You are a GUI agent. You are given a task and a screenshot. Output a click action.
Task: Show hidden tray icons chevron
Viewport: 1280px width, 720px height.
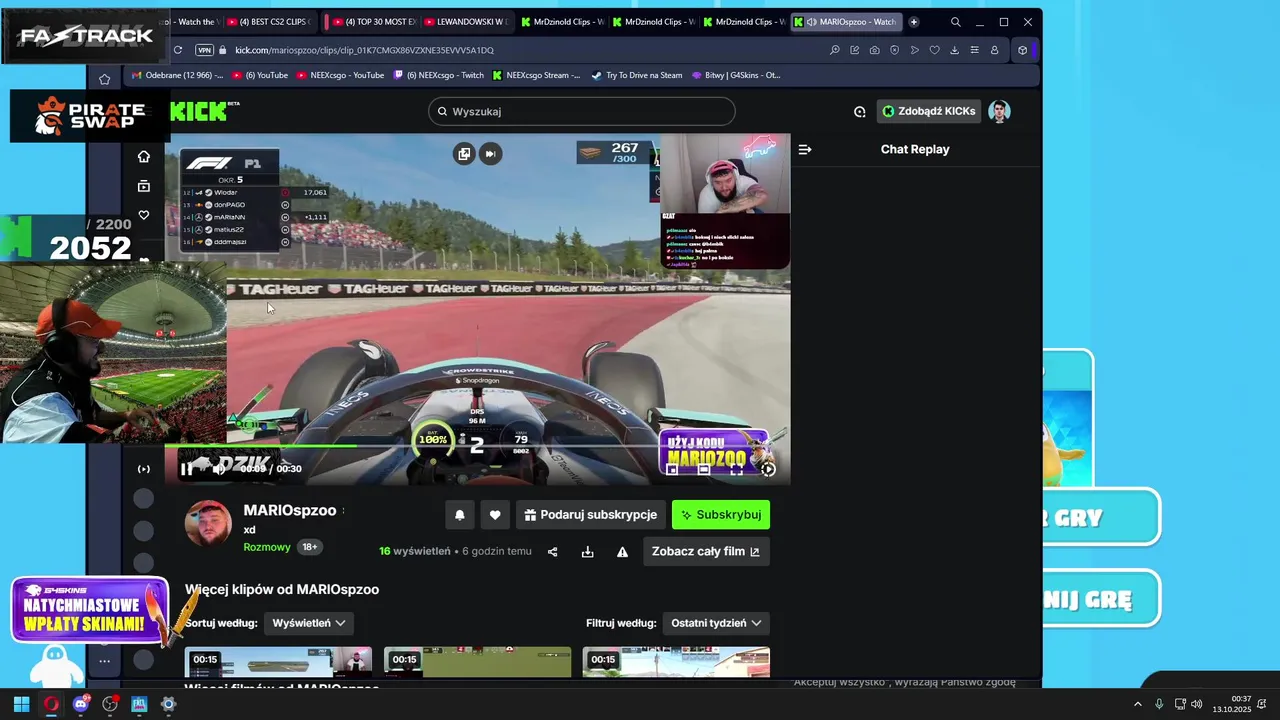pyautogui.click(x=1137, y=704)
